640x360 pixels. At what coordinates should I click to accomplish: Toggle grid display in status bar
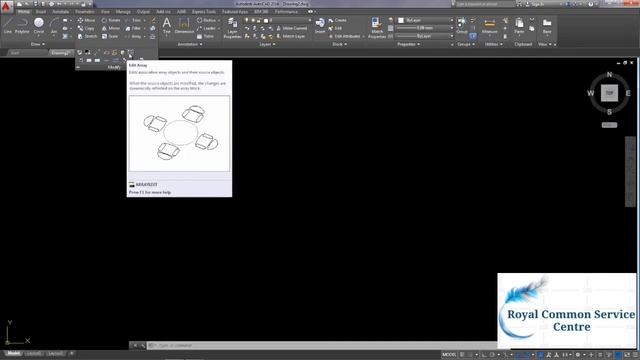click(462, 355)
